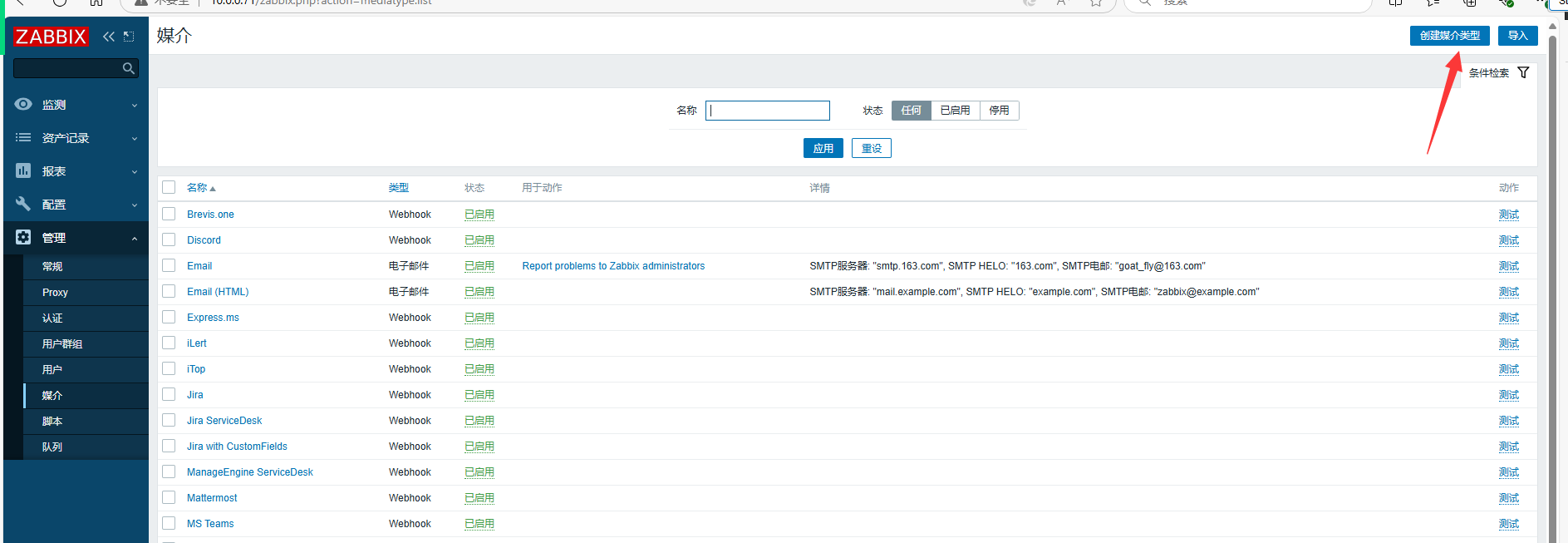The image size is (1568, 543).
Task: Expand the 监测 menu chevron
Action: [x=135, y=106]
